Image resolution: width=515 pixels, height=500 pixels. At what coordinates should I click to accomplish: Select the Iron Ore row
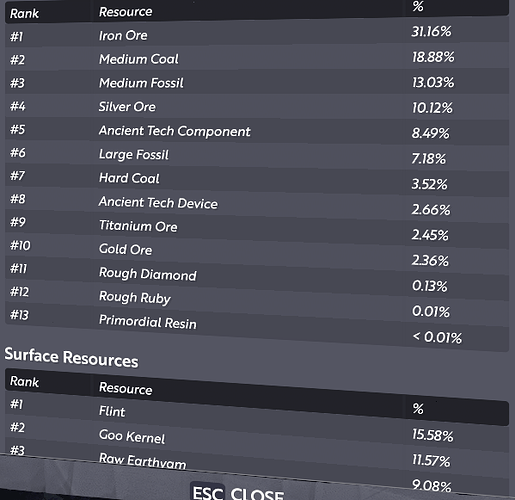(257, 34)
